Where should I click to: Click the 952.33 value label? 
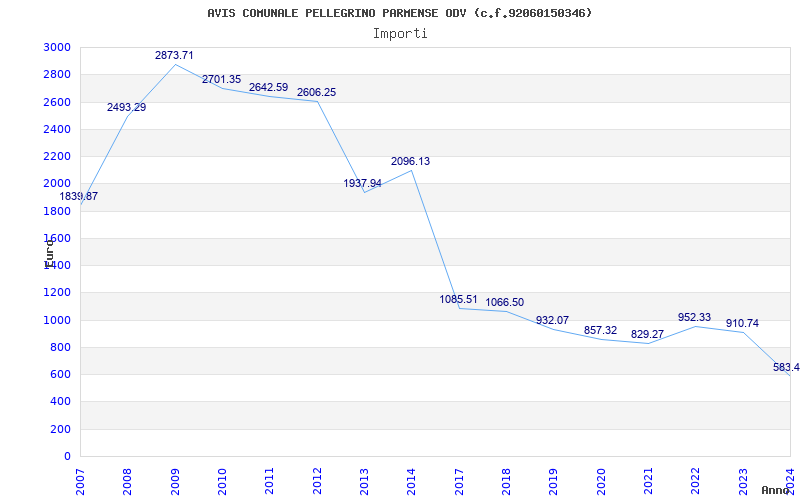[x=694, y=317]
